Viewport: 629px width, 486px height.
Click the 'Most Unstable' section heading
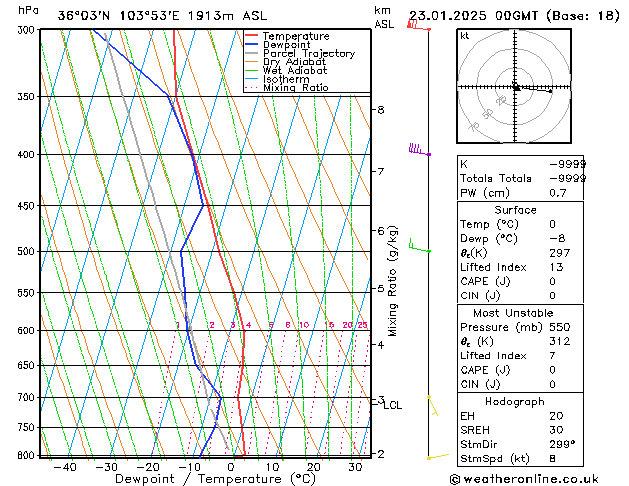click(x=513, y=313)
